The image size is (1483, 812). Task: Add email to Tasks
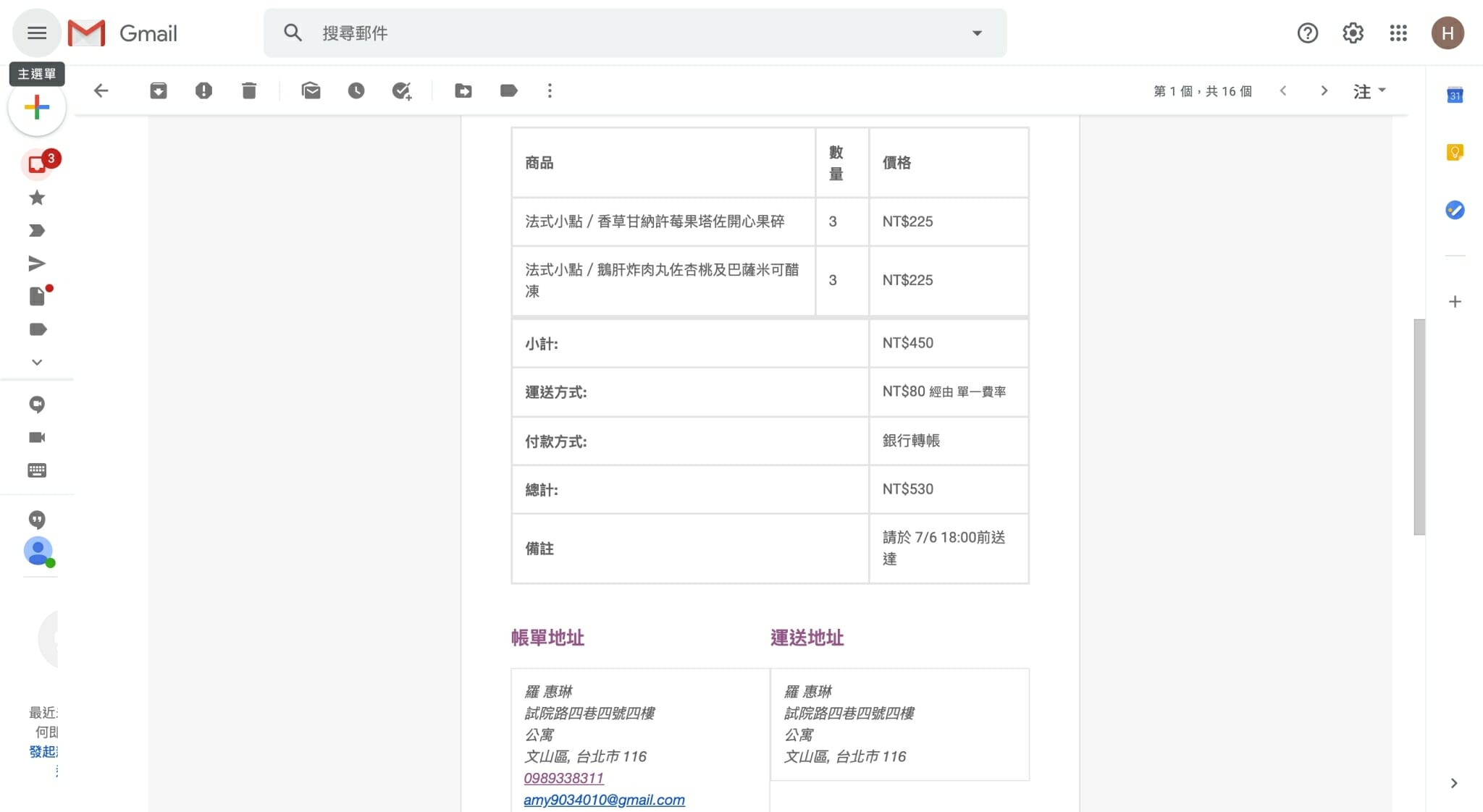(x=402, y=90)
